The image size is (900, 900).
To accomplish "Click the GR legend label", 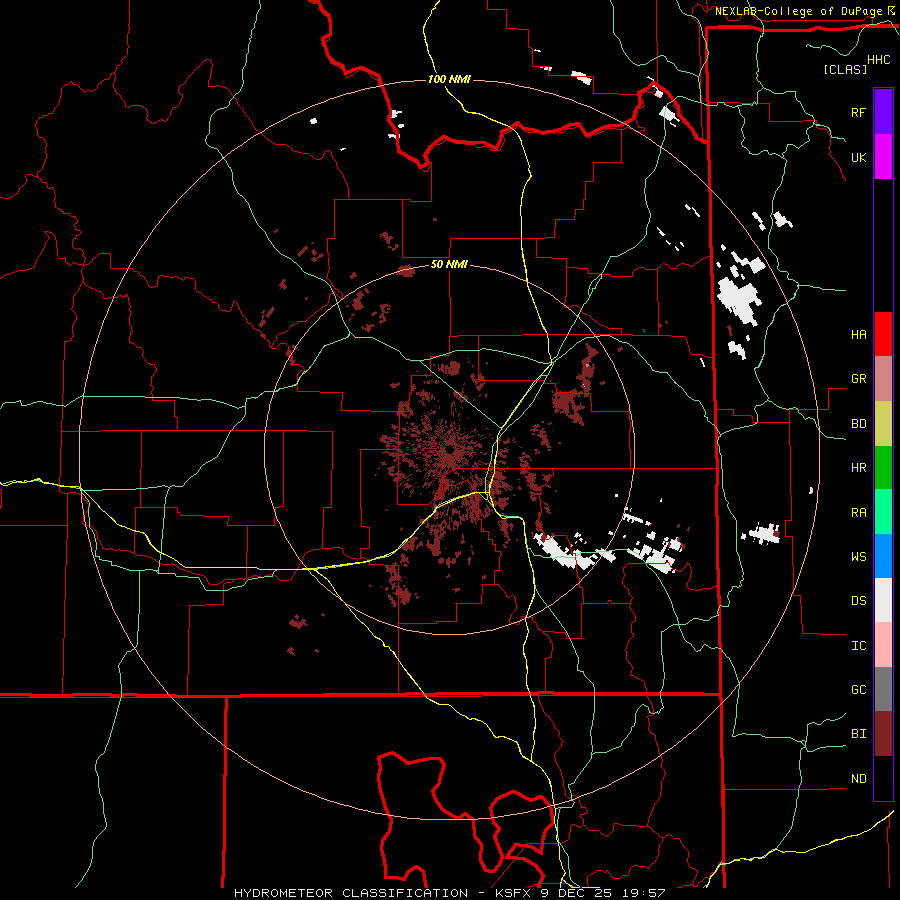I will tap(858, 379).
